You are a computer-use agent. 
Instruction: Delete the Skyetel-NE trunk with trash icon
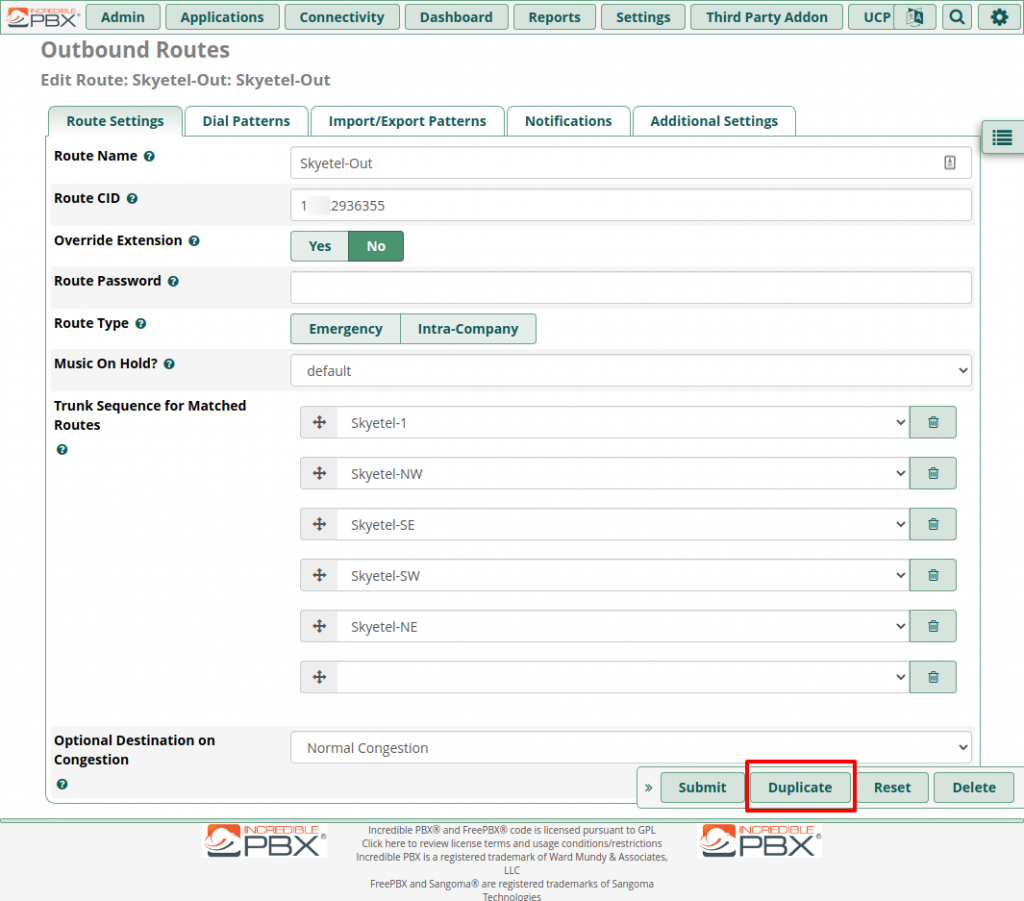click(933, 626)
